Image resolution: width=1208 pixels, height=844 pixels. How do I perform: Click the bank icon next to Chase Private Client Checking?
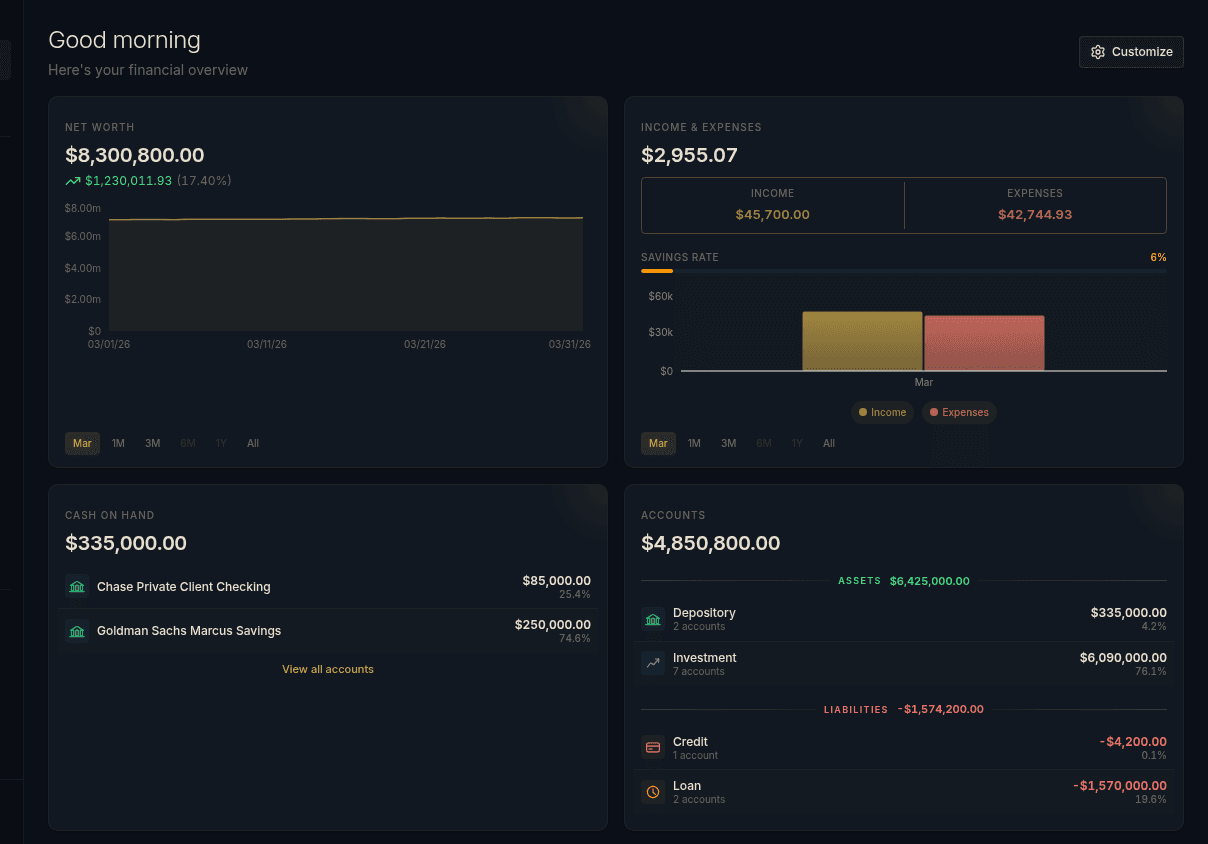coord(77,587)
